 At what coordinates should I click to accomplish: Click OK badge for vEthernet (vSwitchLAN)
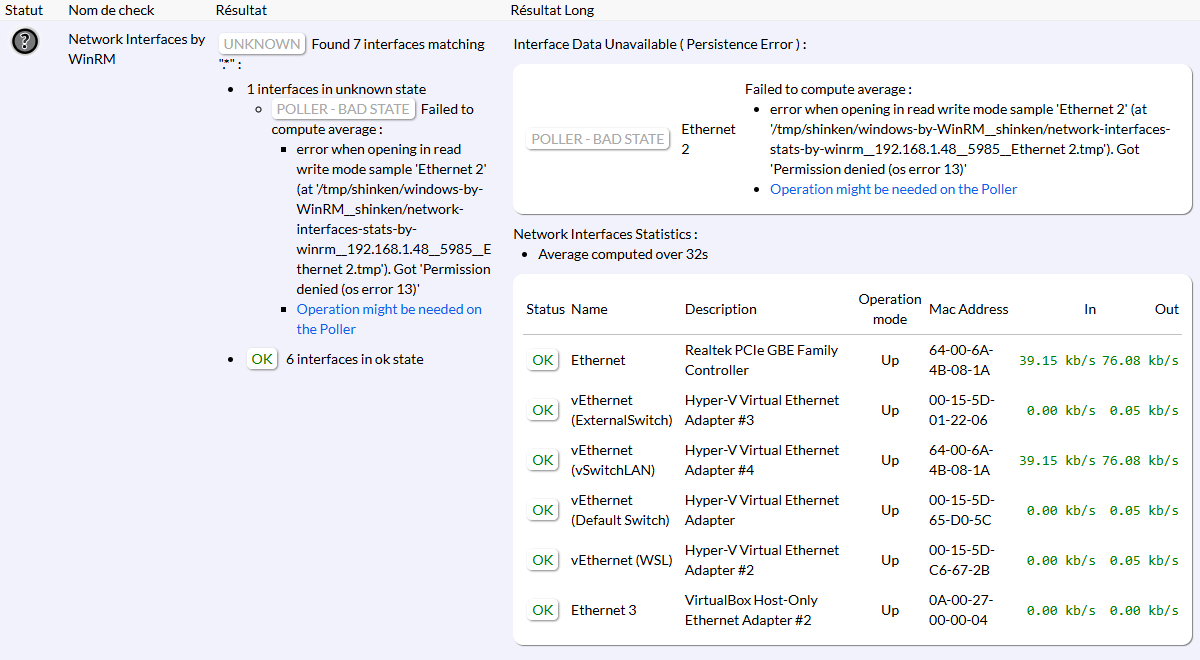click(x=543, y=460)
